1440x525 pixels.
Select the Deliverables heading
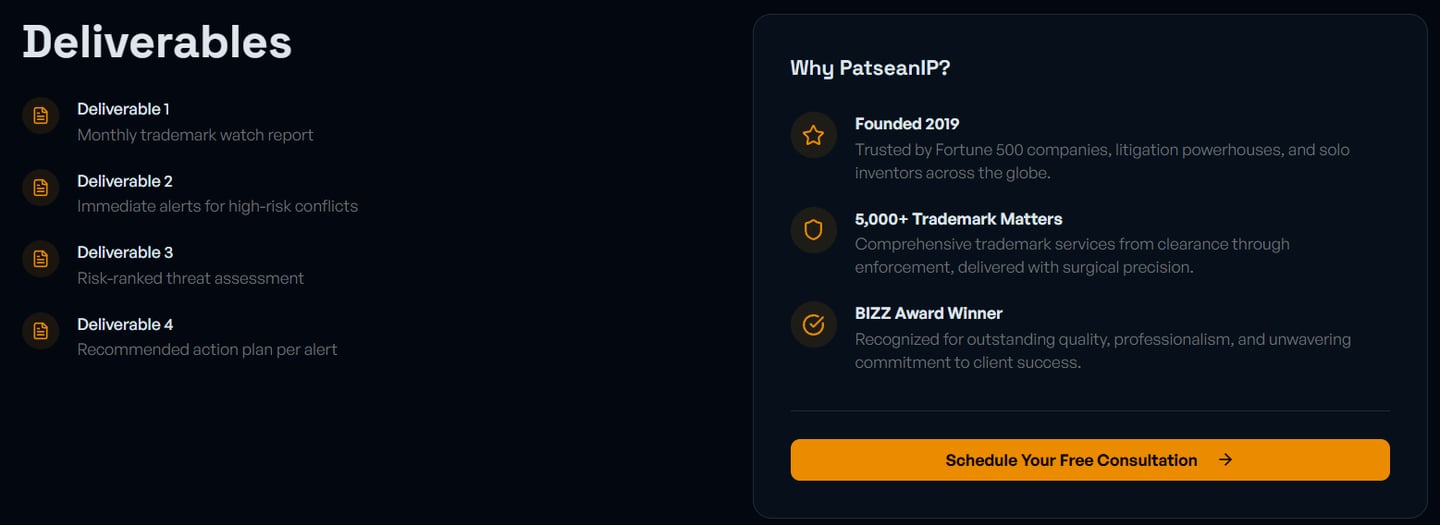pos(157,42)
